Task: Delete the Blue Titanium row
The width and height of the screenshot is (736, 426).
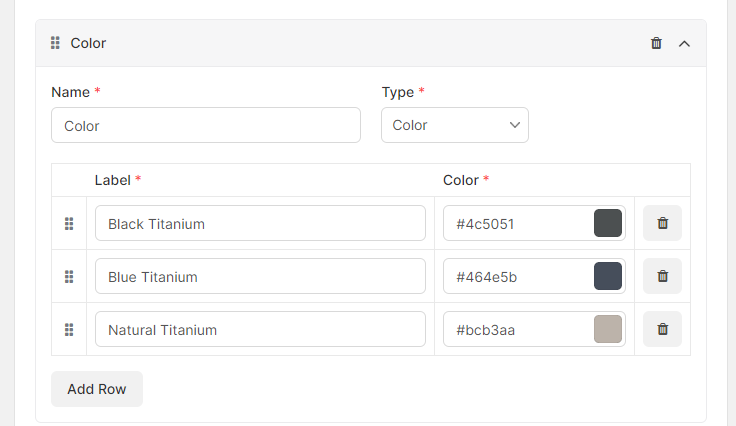Action: pos(662,276)
